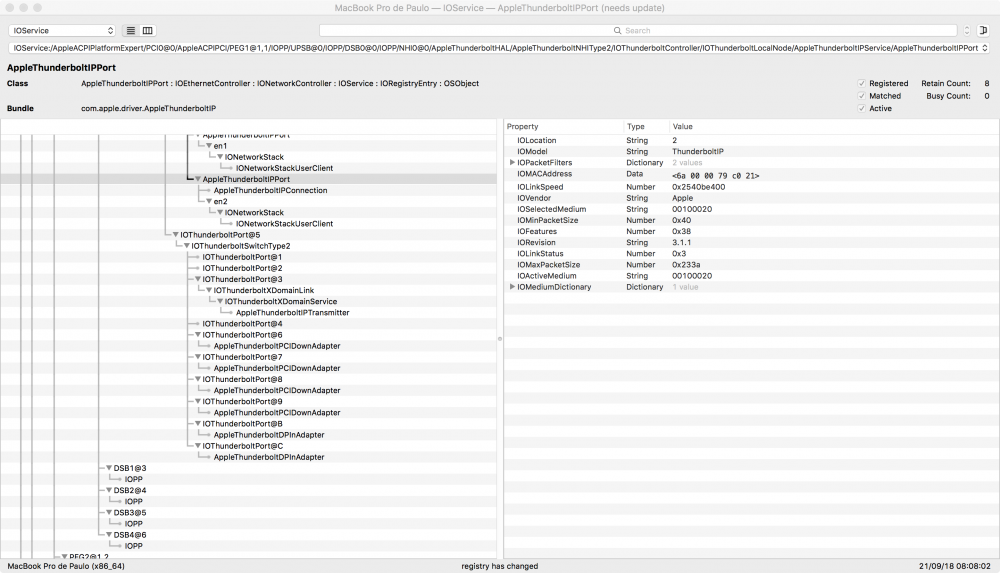Select the IOFeatures property row
1000x573 pixels.
[751, 232]
